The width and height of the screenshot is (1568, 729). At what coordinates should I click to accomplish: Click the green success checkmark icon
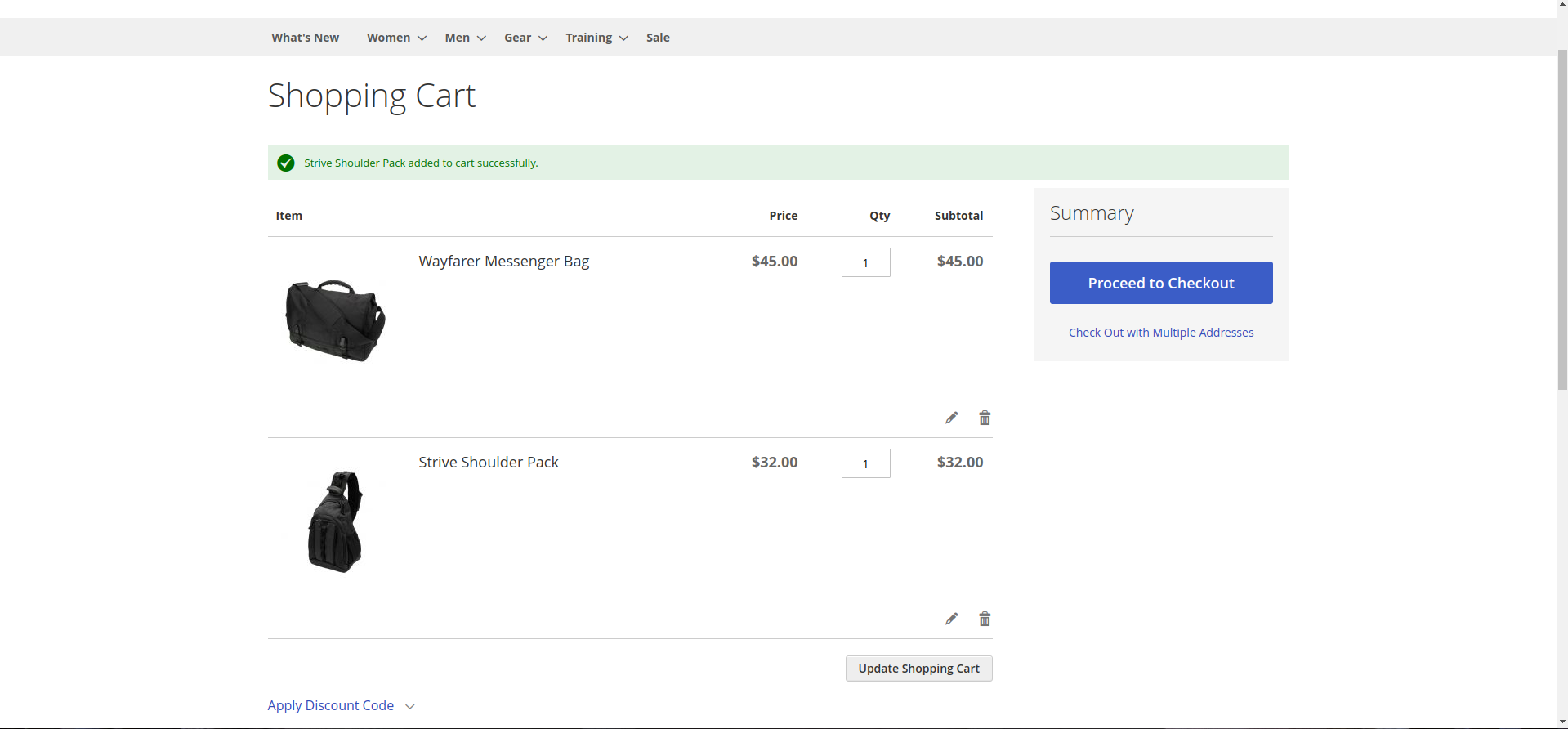click(285, 163)
